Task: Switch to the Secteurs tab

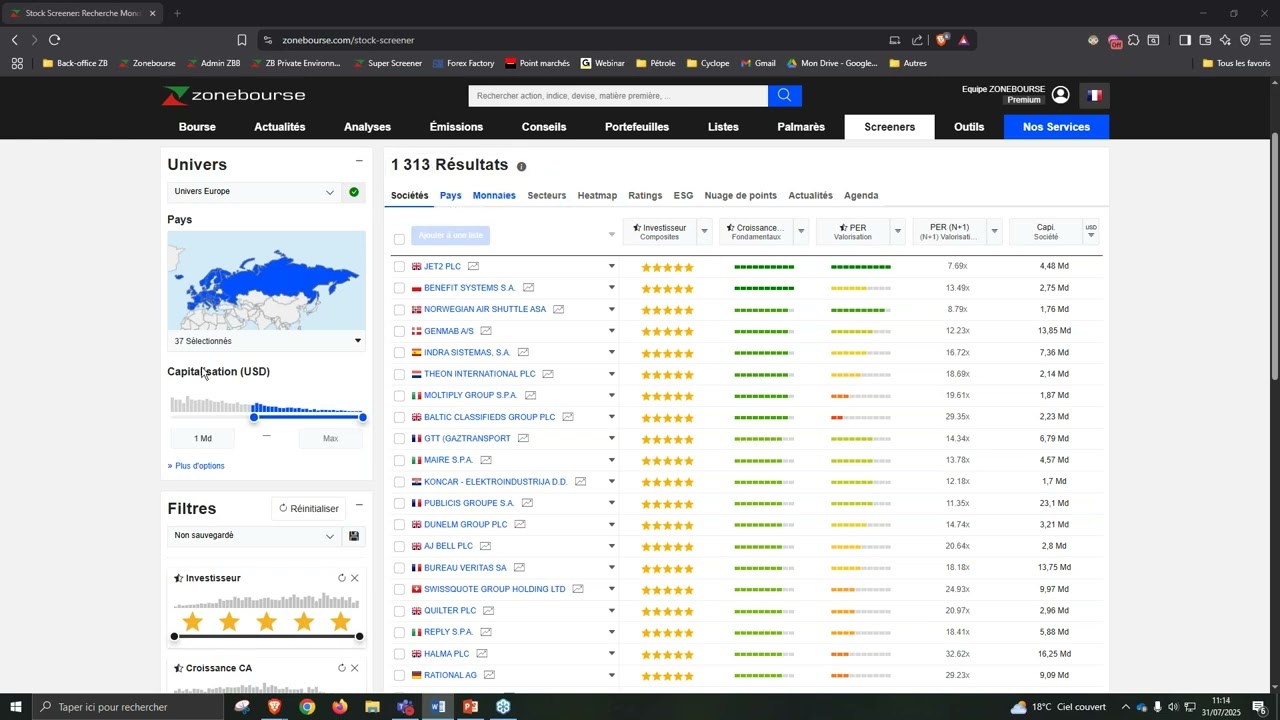Action: click(547, 196)
